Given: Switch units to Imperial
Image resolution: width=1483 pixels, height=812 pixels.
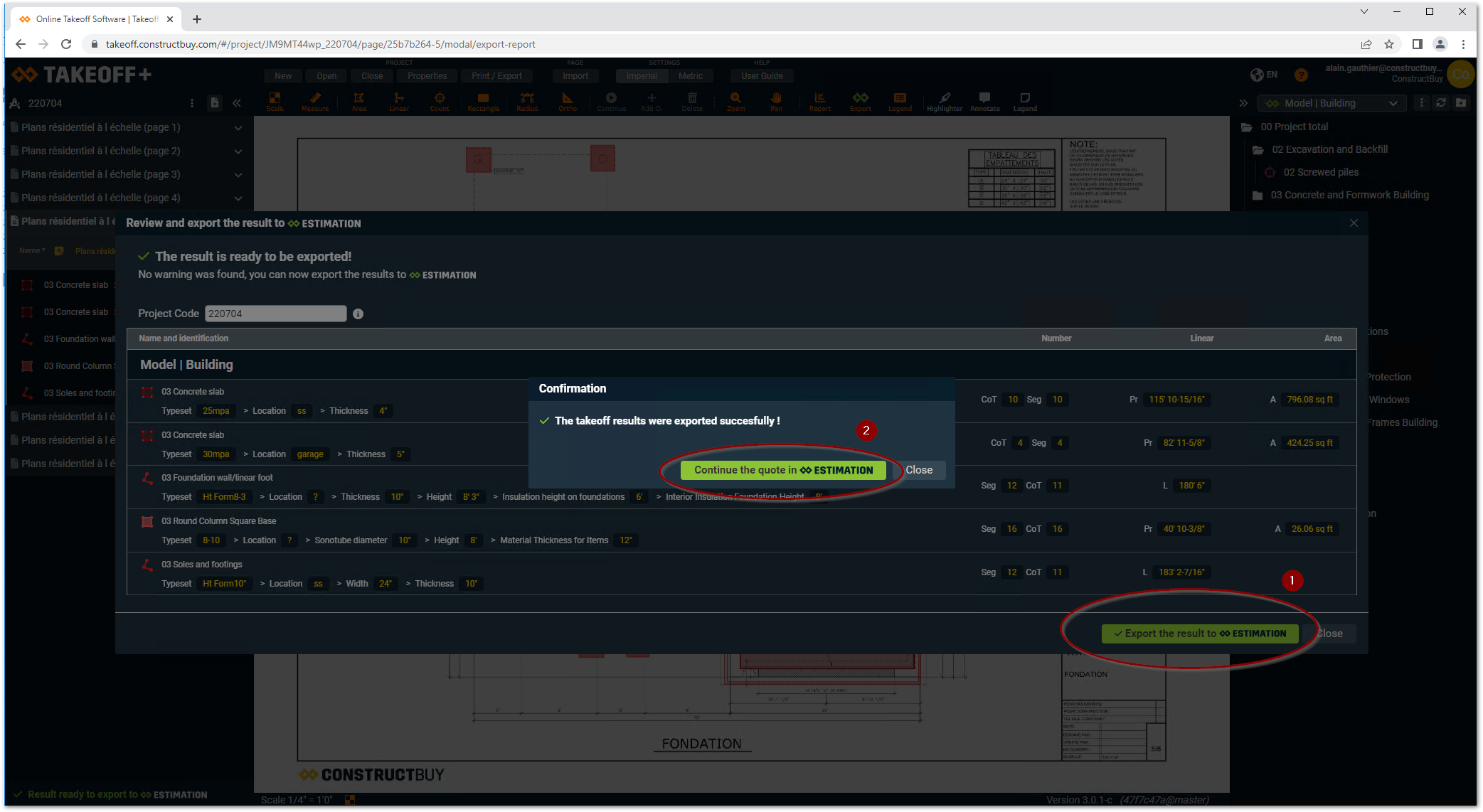Looking at the screenshot, I should coord(642,76).
